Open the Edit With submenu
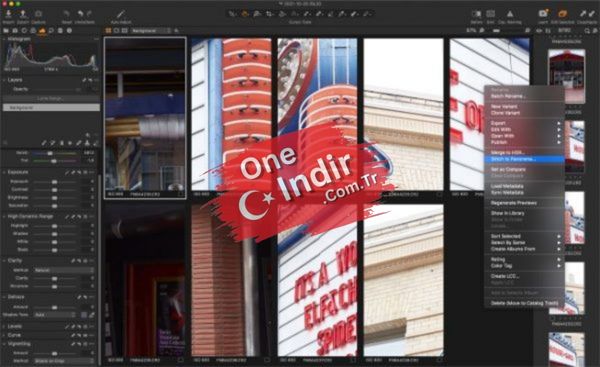This screenshot has width=600, height=367. pyautogui.click(x=524, y=130)
